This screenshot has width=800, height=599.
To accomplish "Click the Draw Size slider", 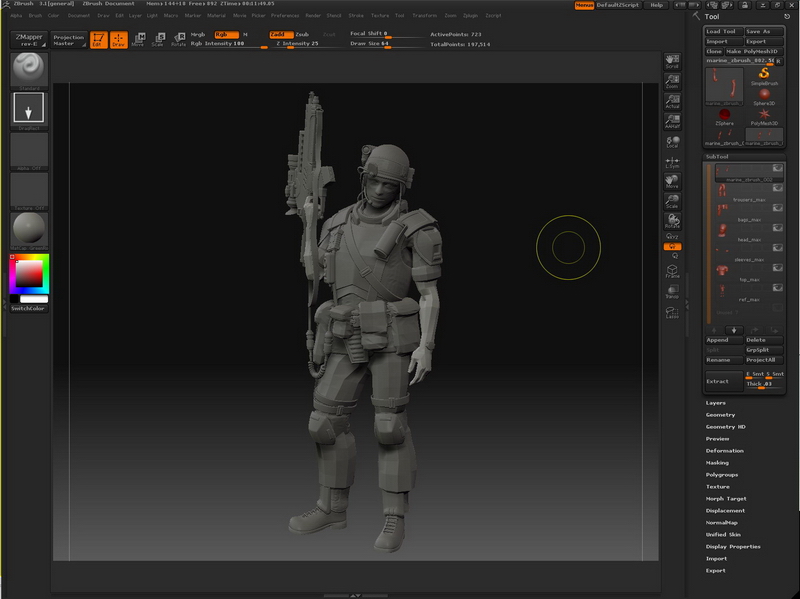I will click(387, 44).
